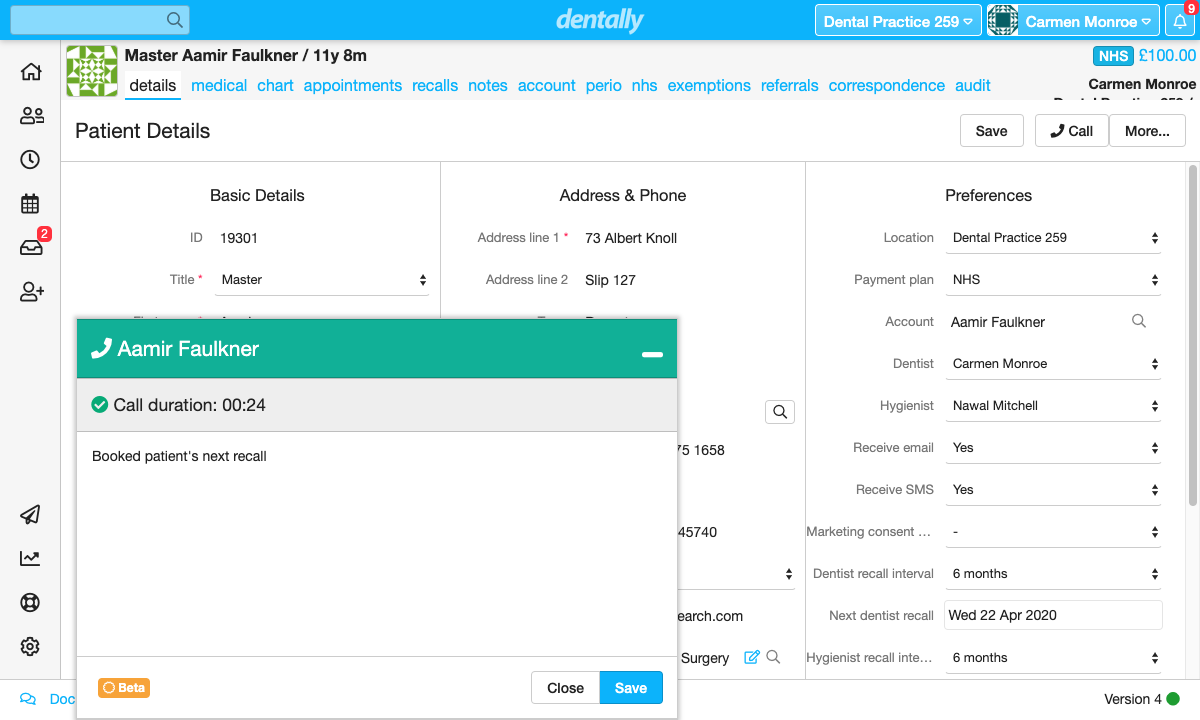Switch to the appointments tab
Viewport: 1200px width, 720px height.
[x=352, y=86]
